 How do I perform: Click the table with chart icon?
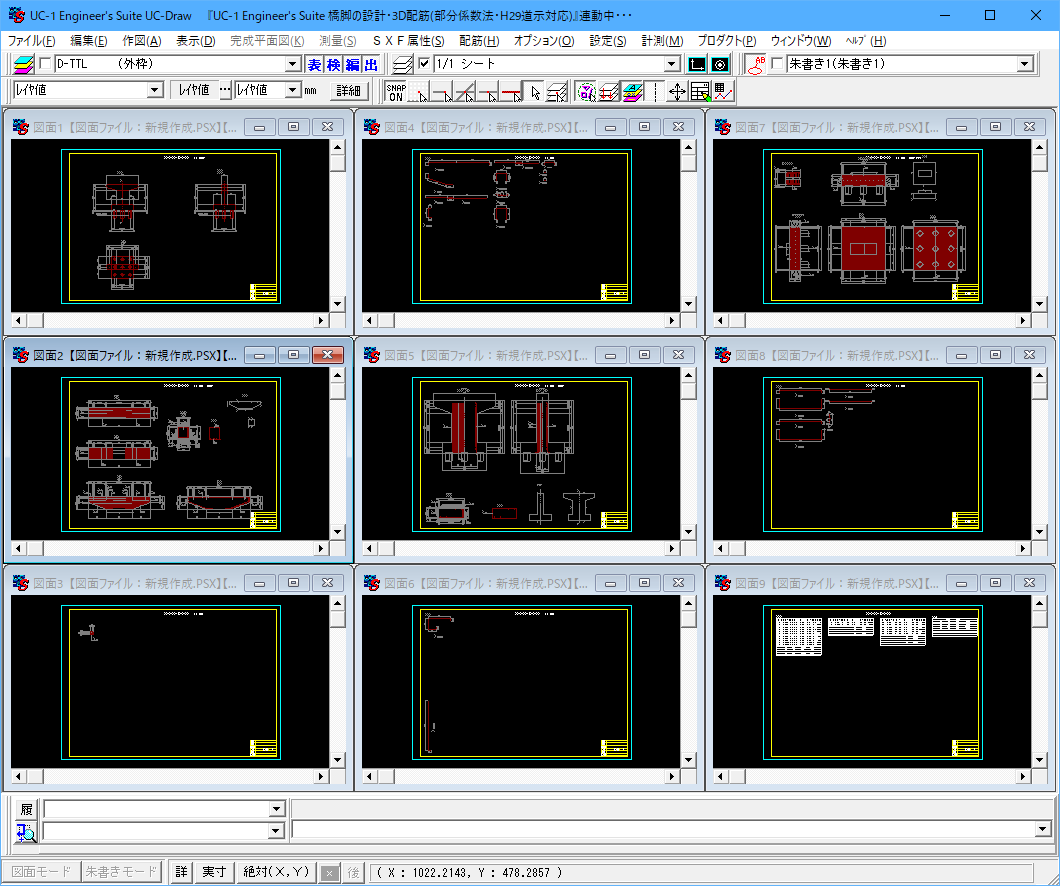tap(723, 91)
